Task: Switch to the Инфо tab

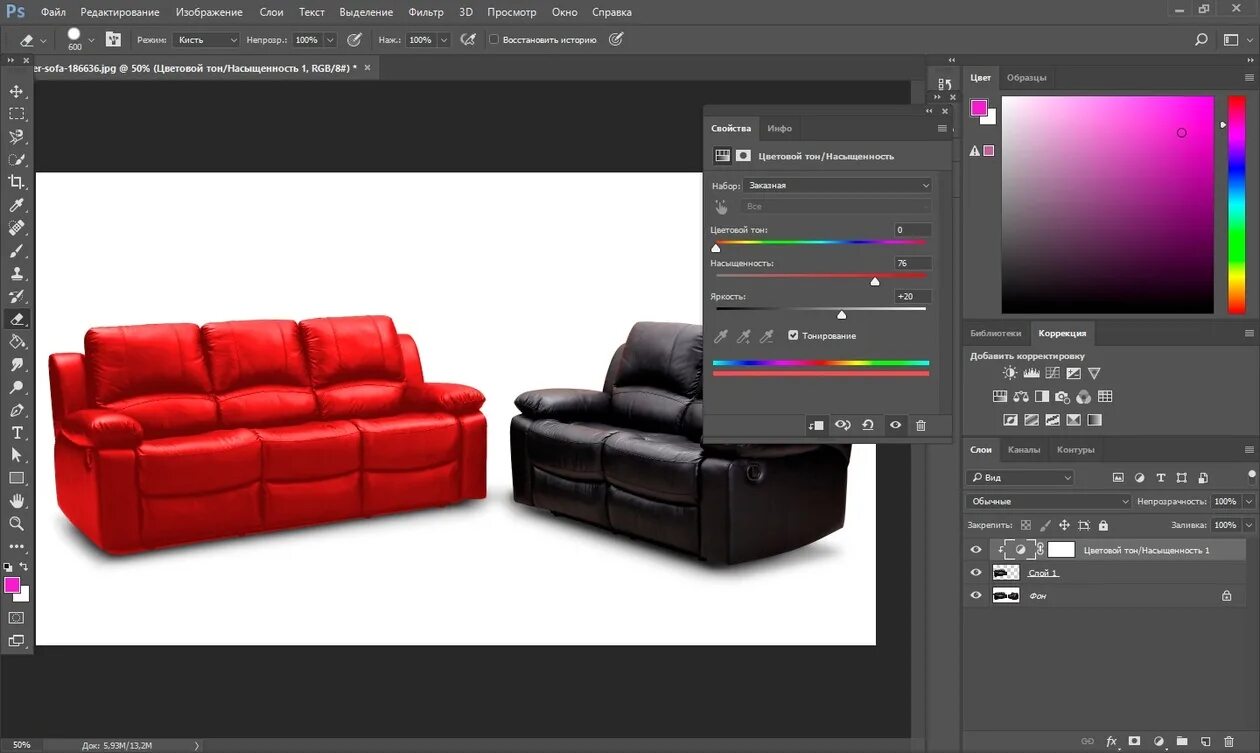Action: 780,128
